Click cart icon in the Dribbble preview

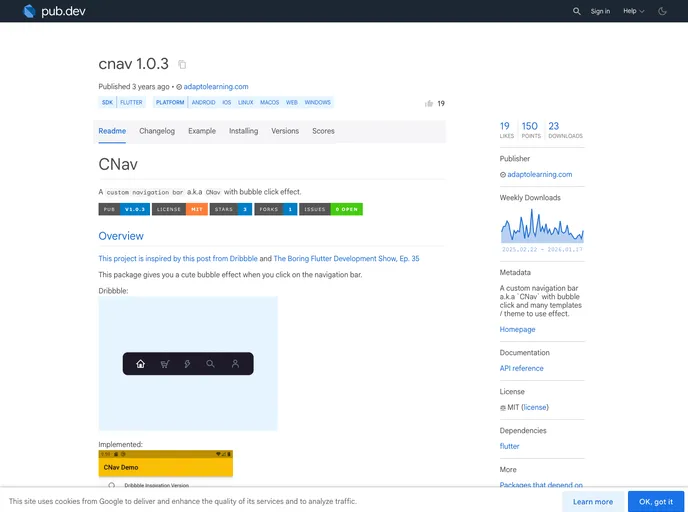pyautogui.click(x=164, y=364)
